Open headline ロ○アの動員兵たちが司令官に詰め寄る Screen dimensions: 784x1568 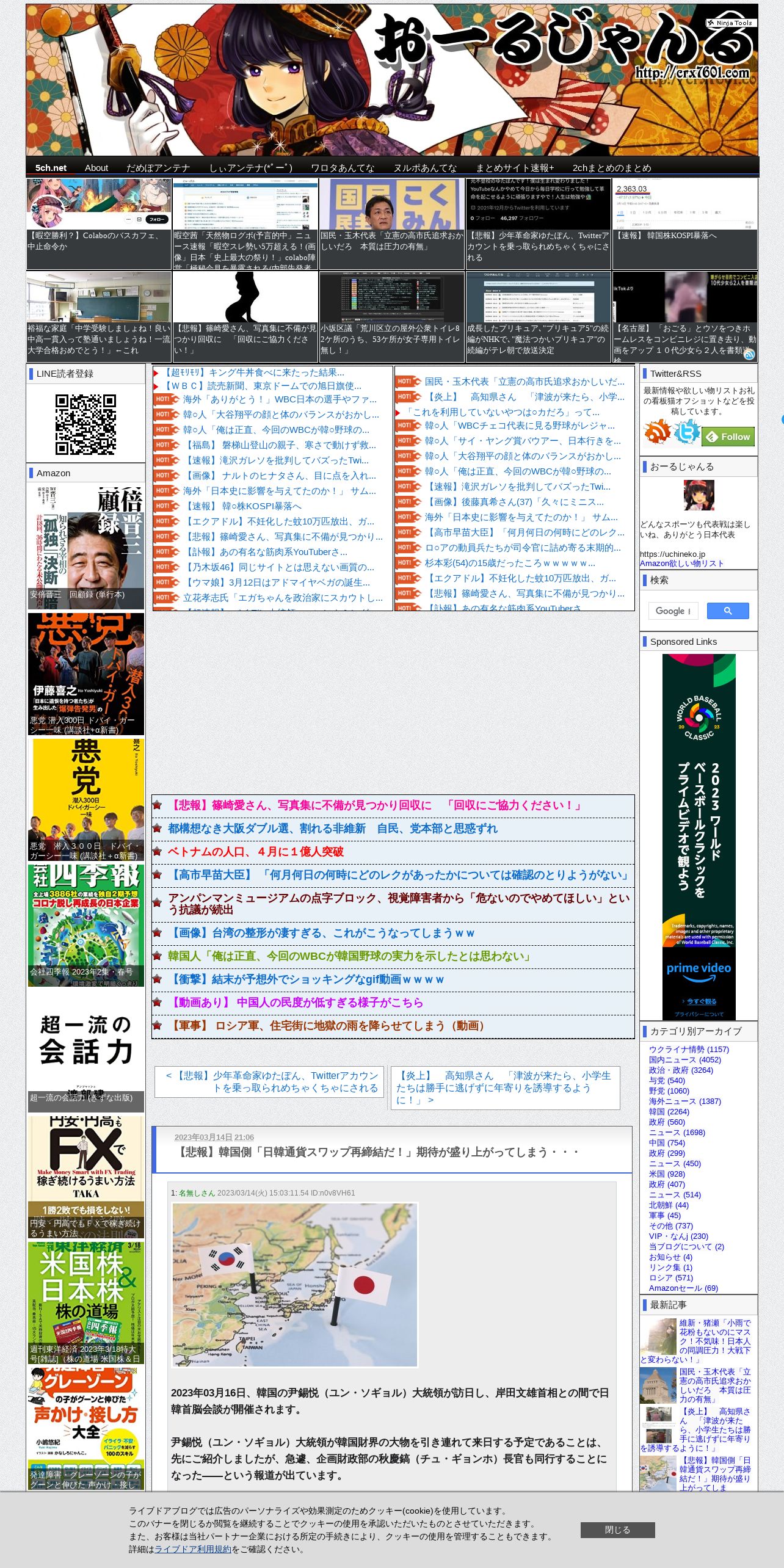pos(523,548)
